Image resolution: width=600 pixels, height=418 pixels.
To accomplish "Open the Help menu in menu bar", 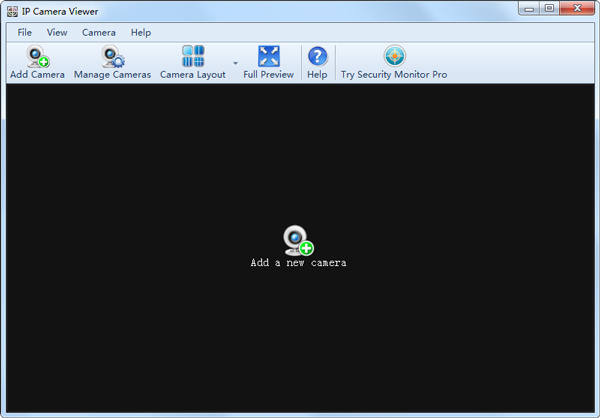I will pos(141,33).
